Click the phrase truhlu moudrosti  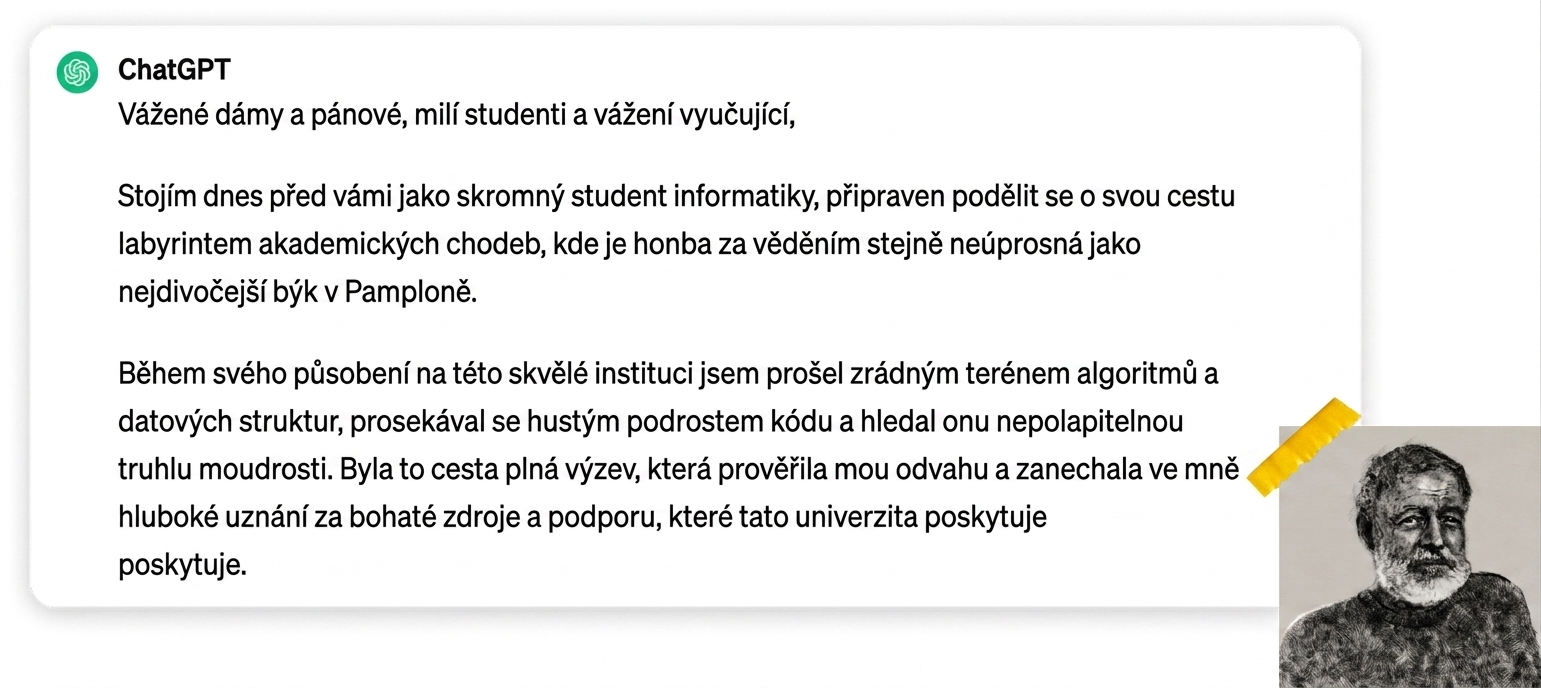point(225,470)
